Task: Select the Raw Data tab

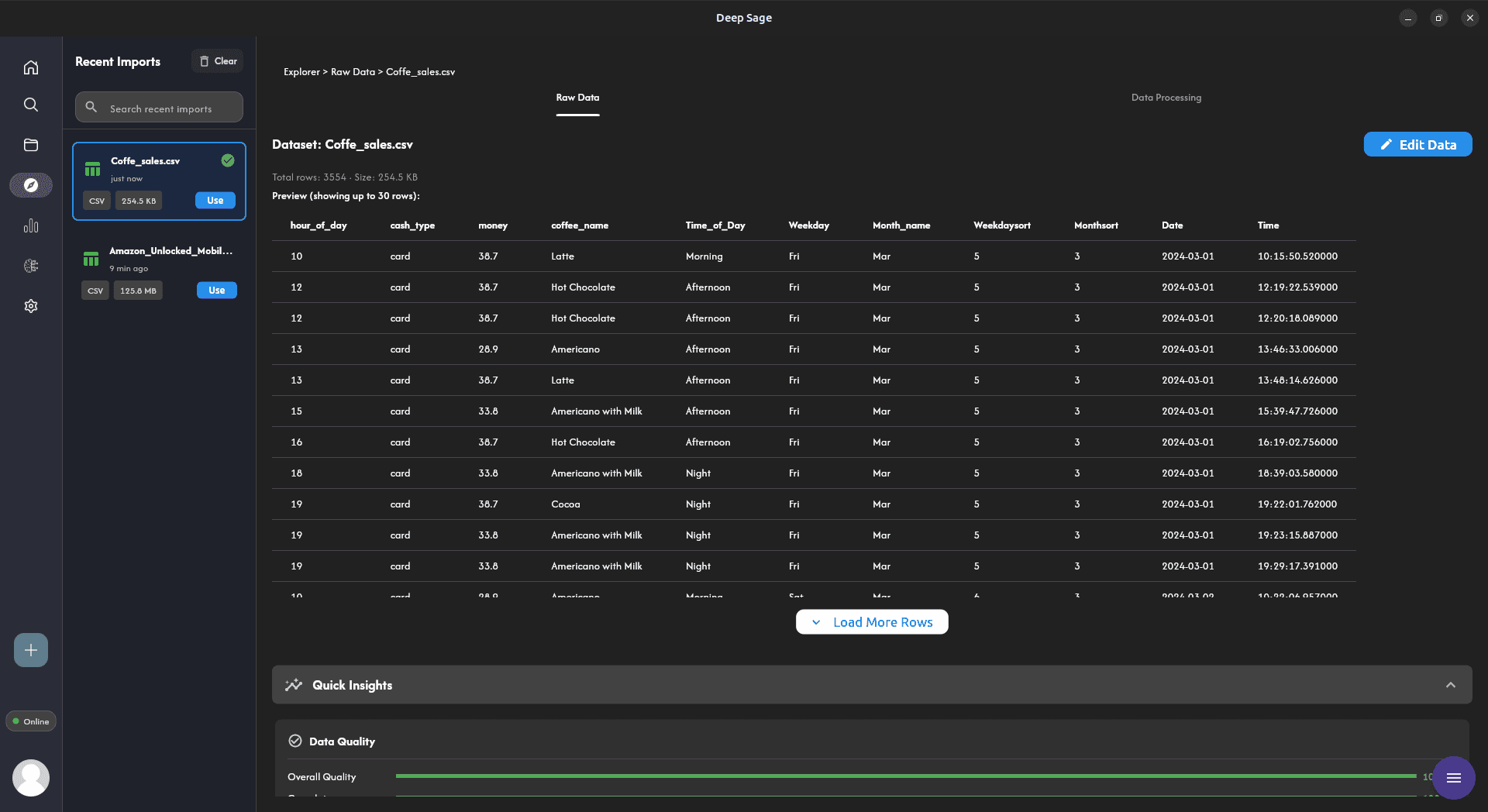Action: click(x=577, y=98)
